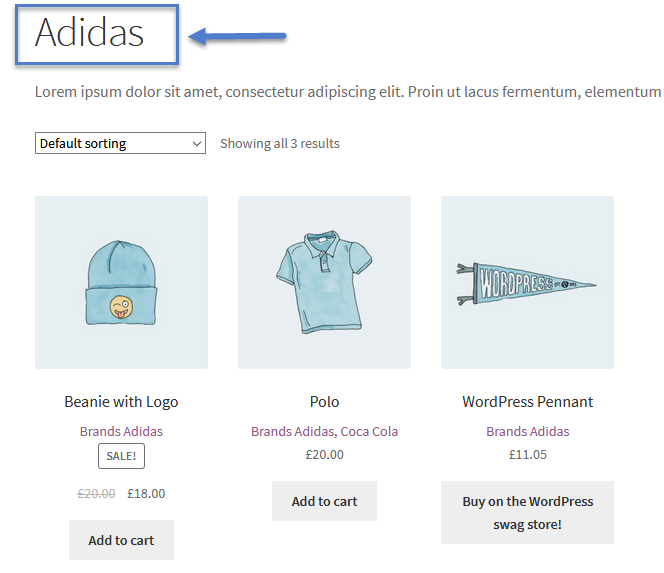Viewport: 664px width, 573px height.
Task: Click the Adidas page heading
Action: [89, 32]
